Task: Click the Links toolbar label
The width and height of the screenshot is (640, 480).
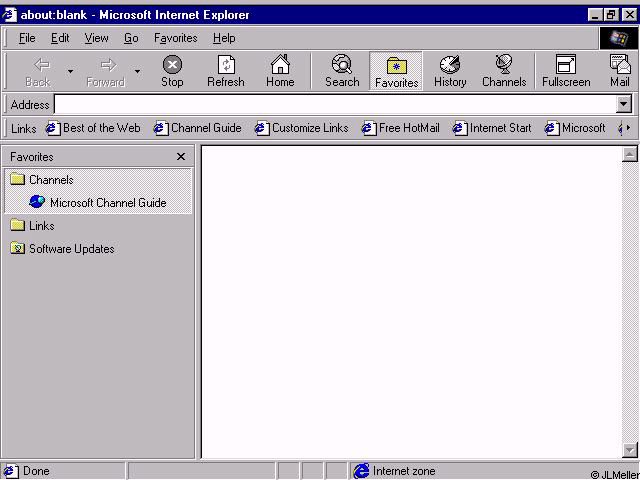Action: click(x=24, y=129)
